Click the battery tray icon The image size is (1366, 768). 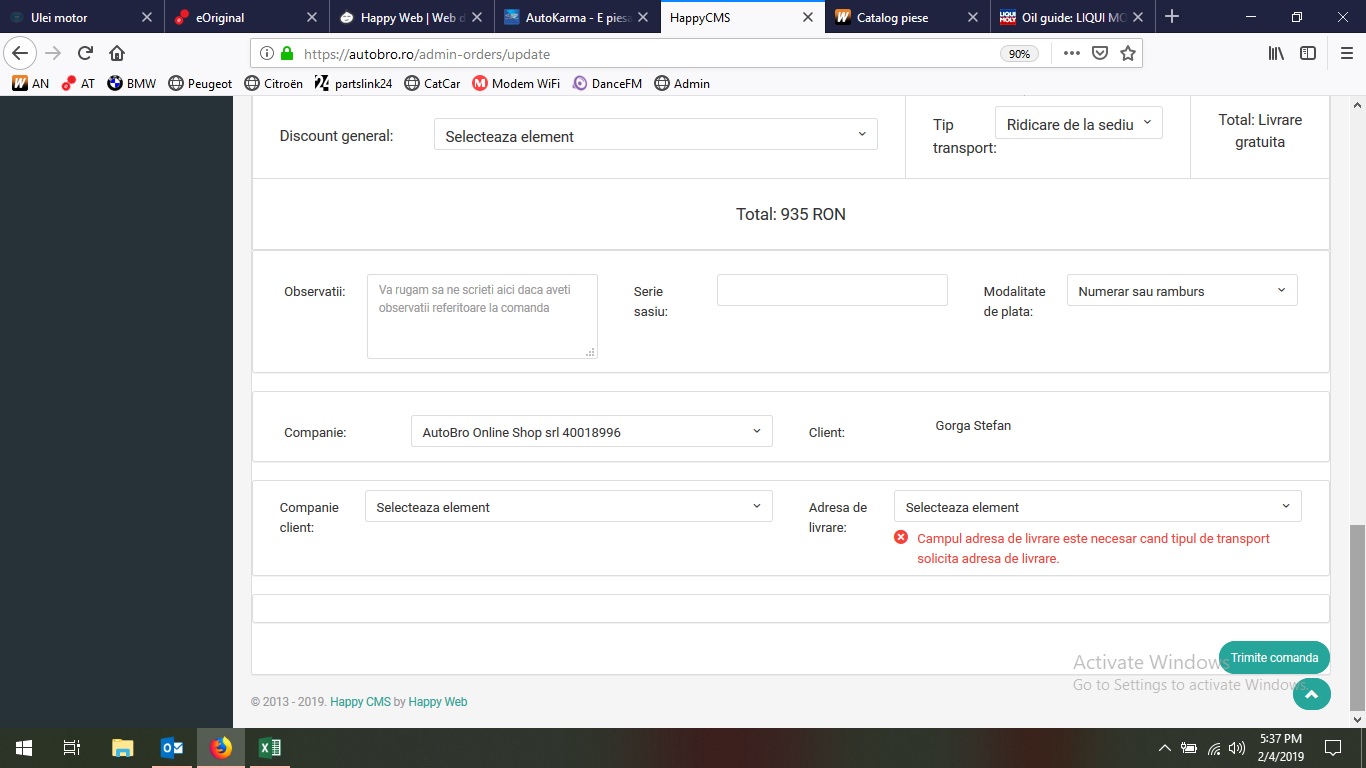[1189, 748]
